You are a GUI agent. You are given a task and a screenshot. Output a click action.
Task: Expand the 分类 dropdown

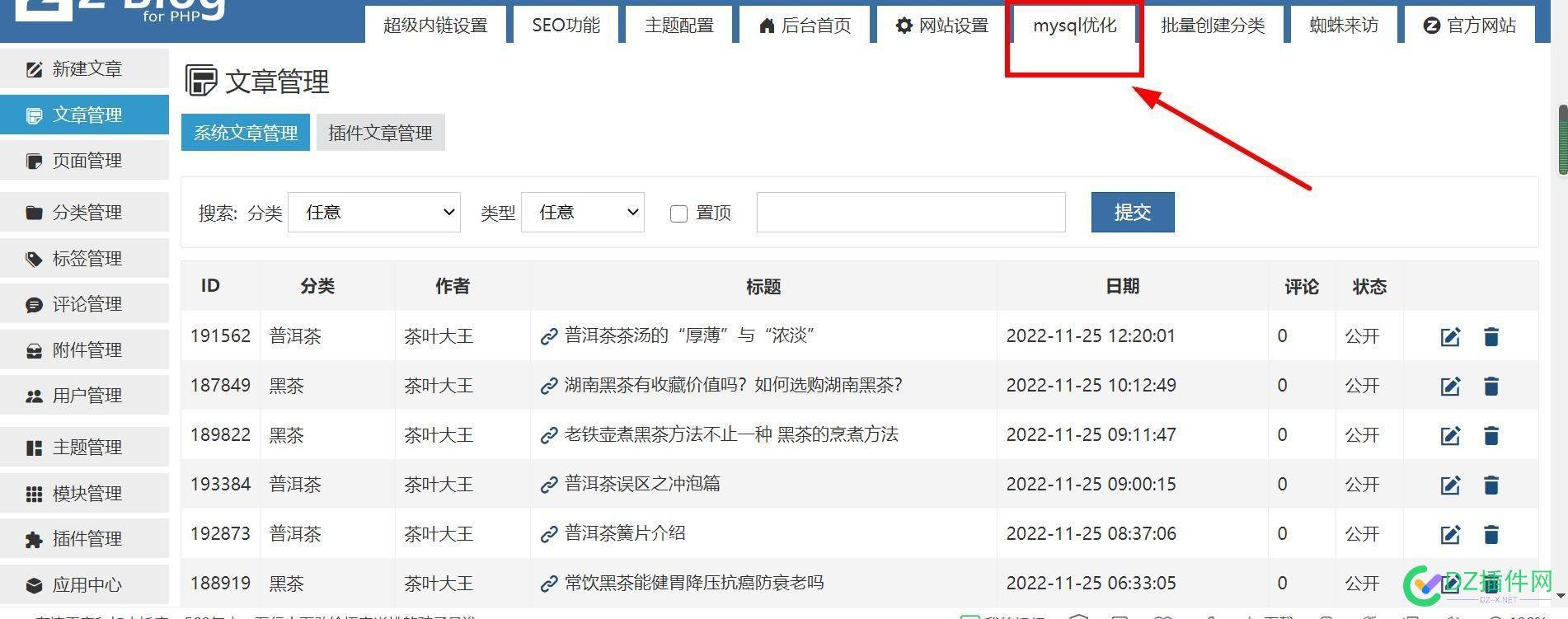tap(374, 213)
